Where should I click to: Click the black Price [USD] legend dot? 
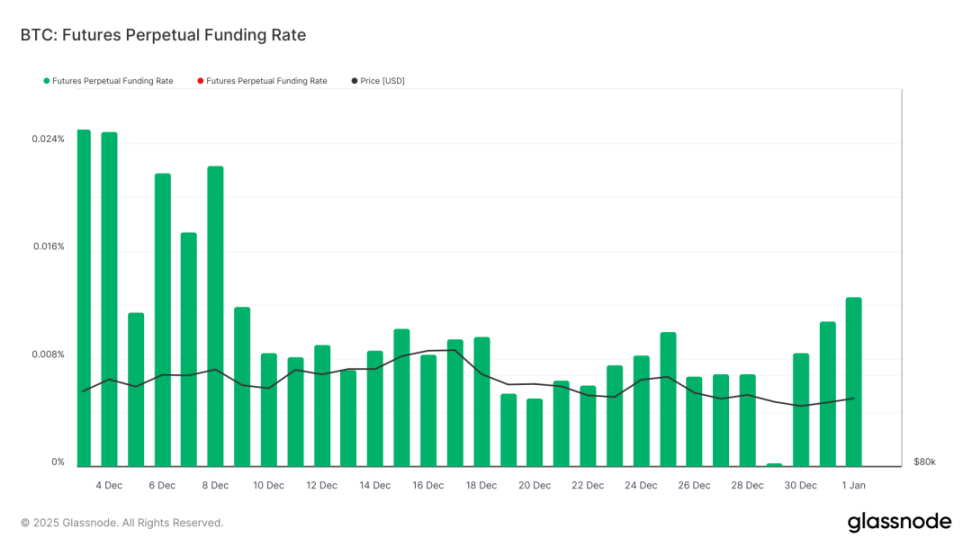354,81
